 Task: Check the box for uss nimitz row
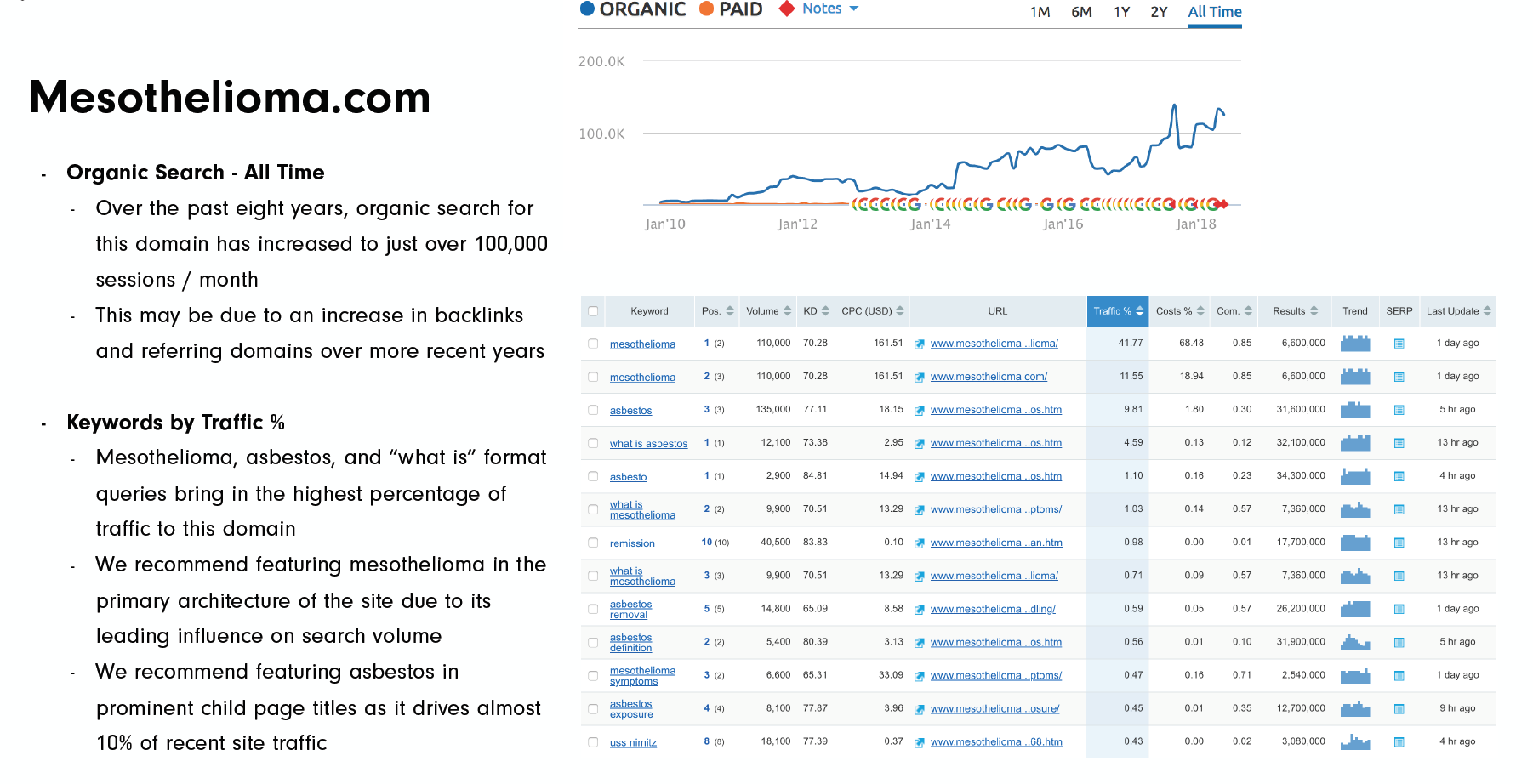(593, 742)
